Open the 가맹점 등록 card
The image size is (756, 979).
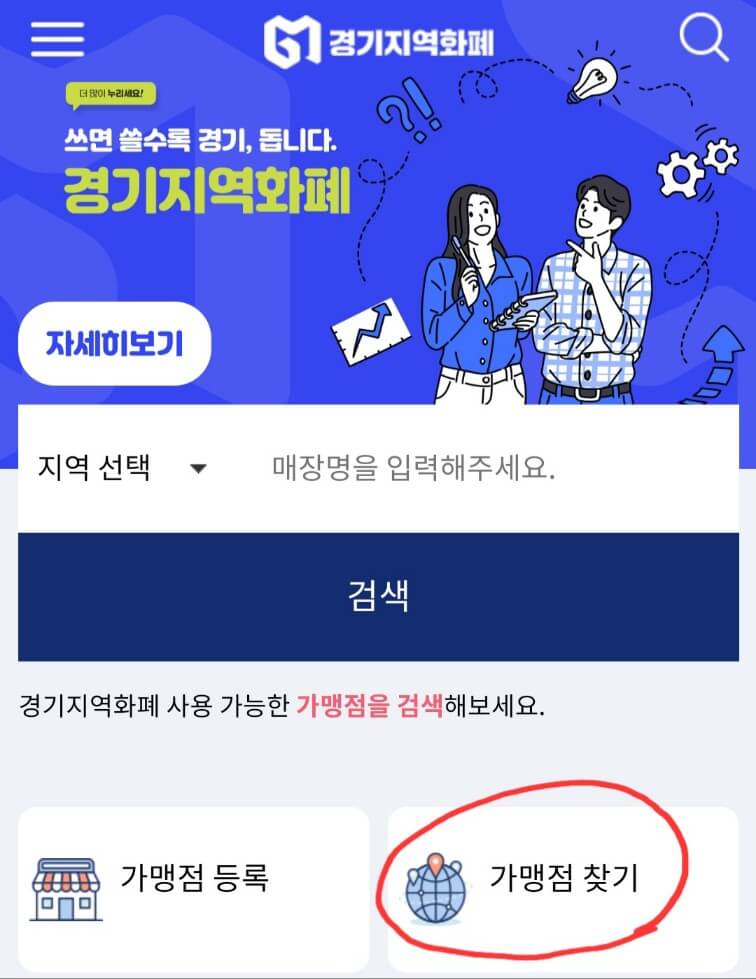pos(194,889)
